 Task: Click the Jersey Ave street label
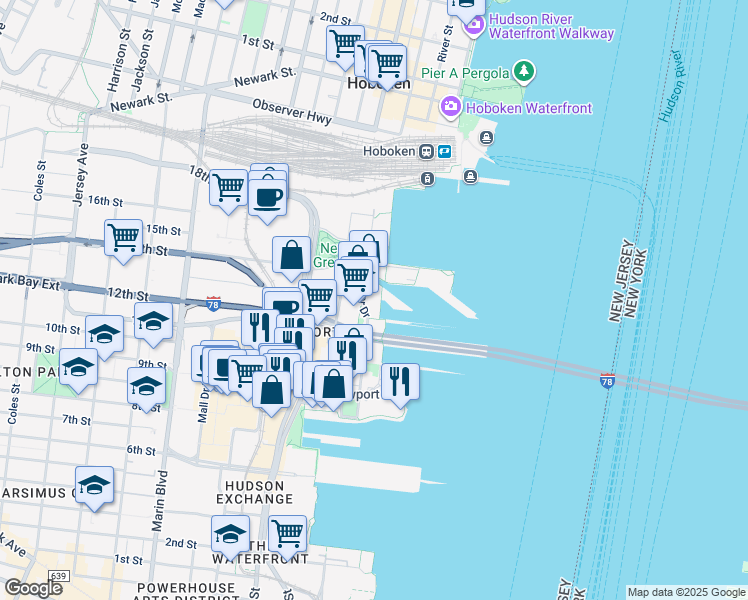tap(81, 175)
